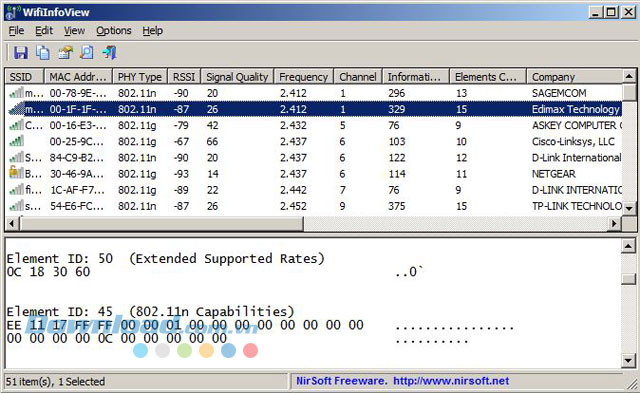Viewport: 640px width, 393px height.
Task: Select the Cisco-Linksys network signal icon
Action: pos(16,141)
